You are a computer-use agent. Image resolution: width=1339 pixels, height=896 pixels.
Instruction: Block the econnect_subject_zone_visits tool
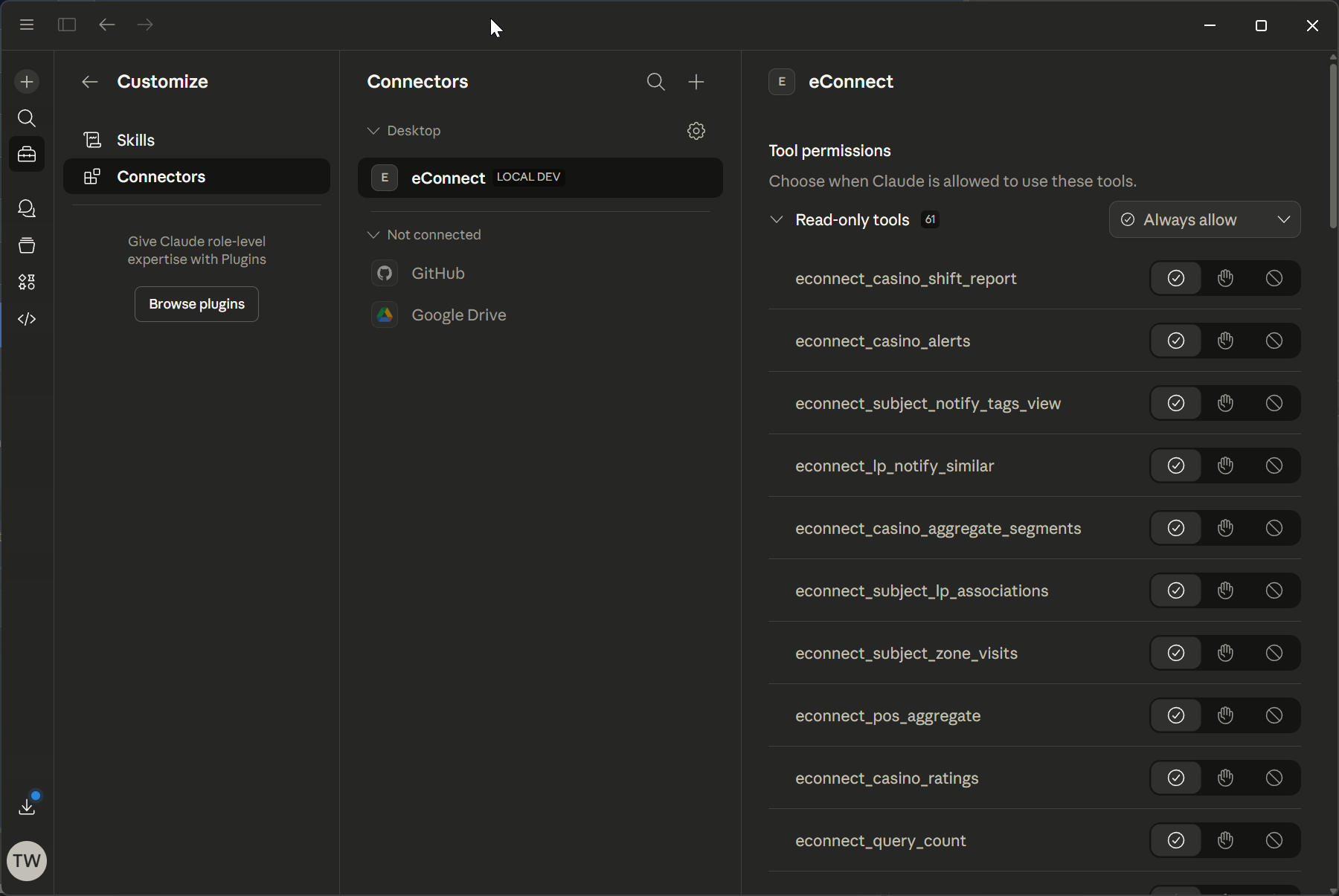tap(1274, 654)
